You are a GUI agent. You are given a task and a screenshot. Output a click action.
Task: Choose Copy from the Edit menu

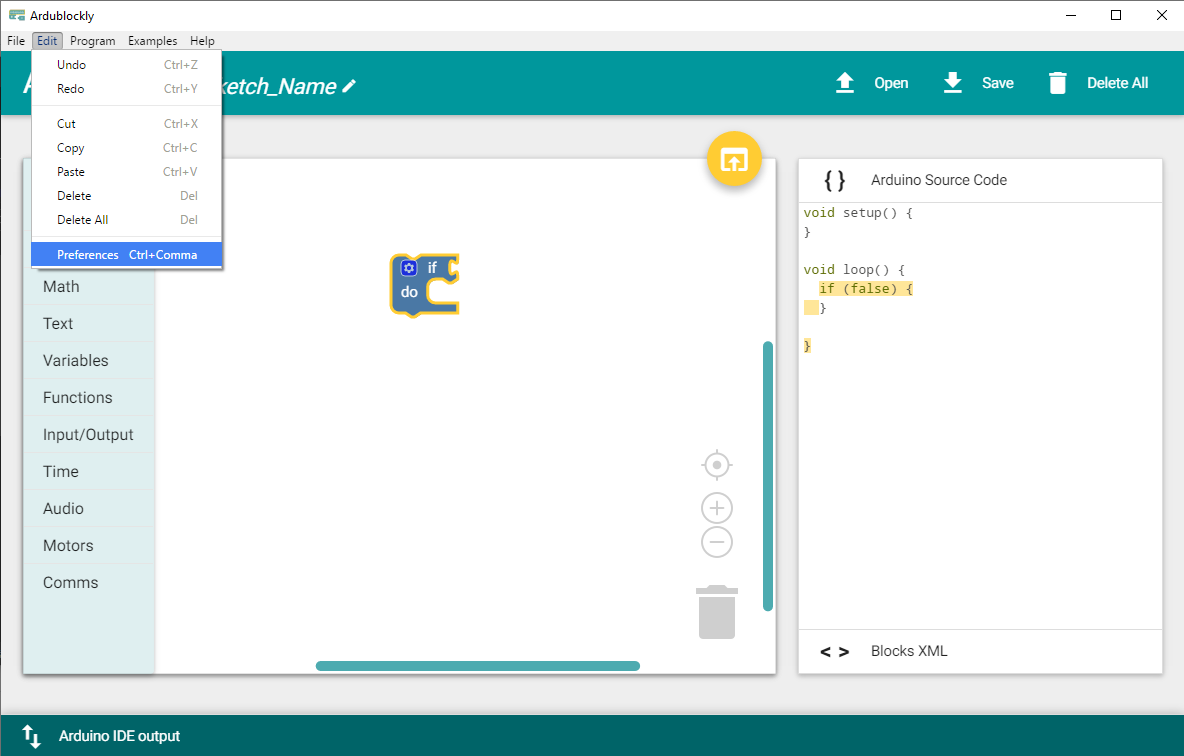click(x=127, y=148)
